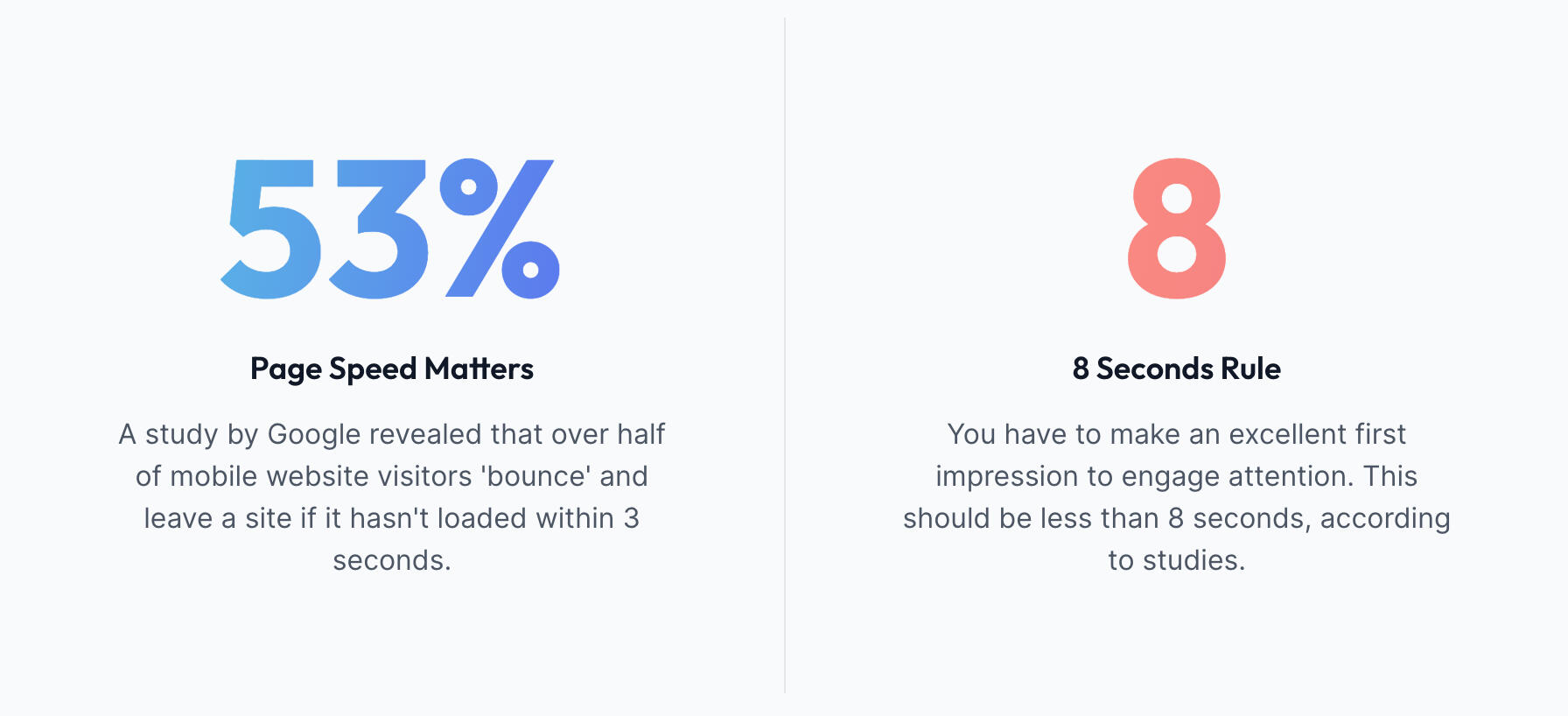Viewport: 1568px width, 716px height.
Task: Click the large coral number 8
Action: 1177,229
